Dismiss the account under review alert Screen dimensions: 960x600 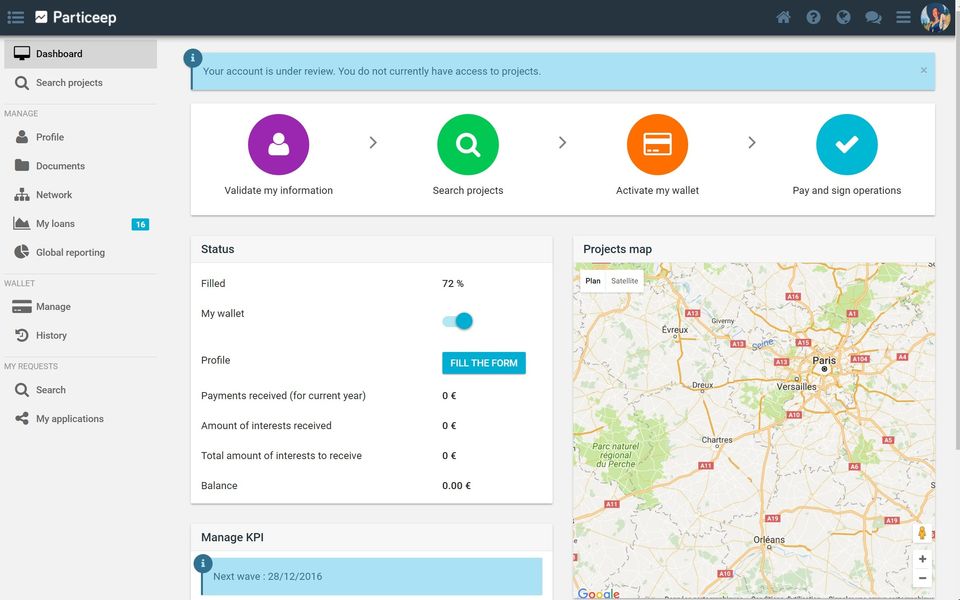[923, 70]
